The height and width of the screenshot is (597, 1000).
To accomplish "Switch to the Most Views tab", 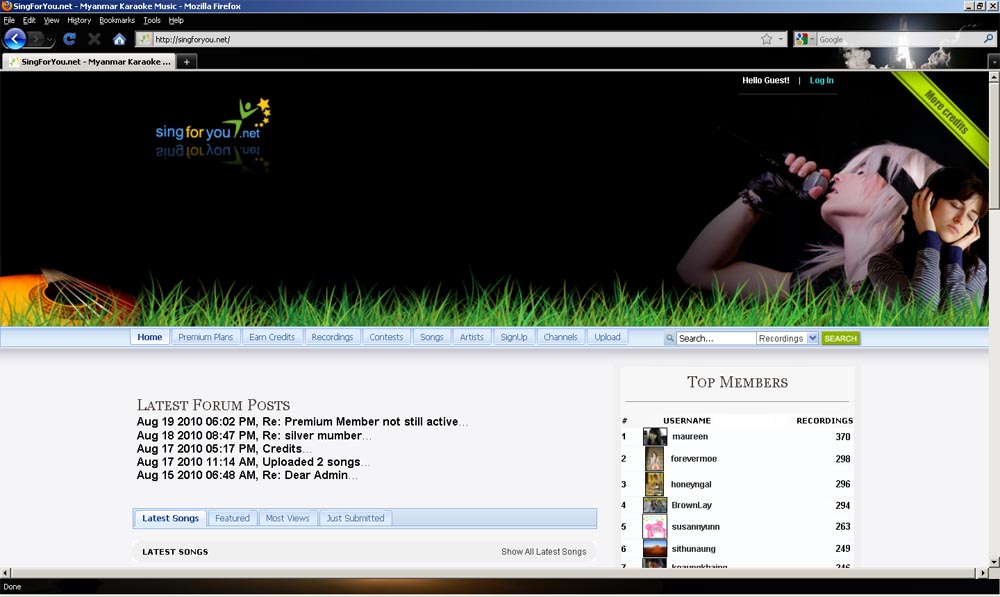I will (287, 518).
